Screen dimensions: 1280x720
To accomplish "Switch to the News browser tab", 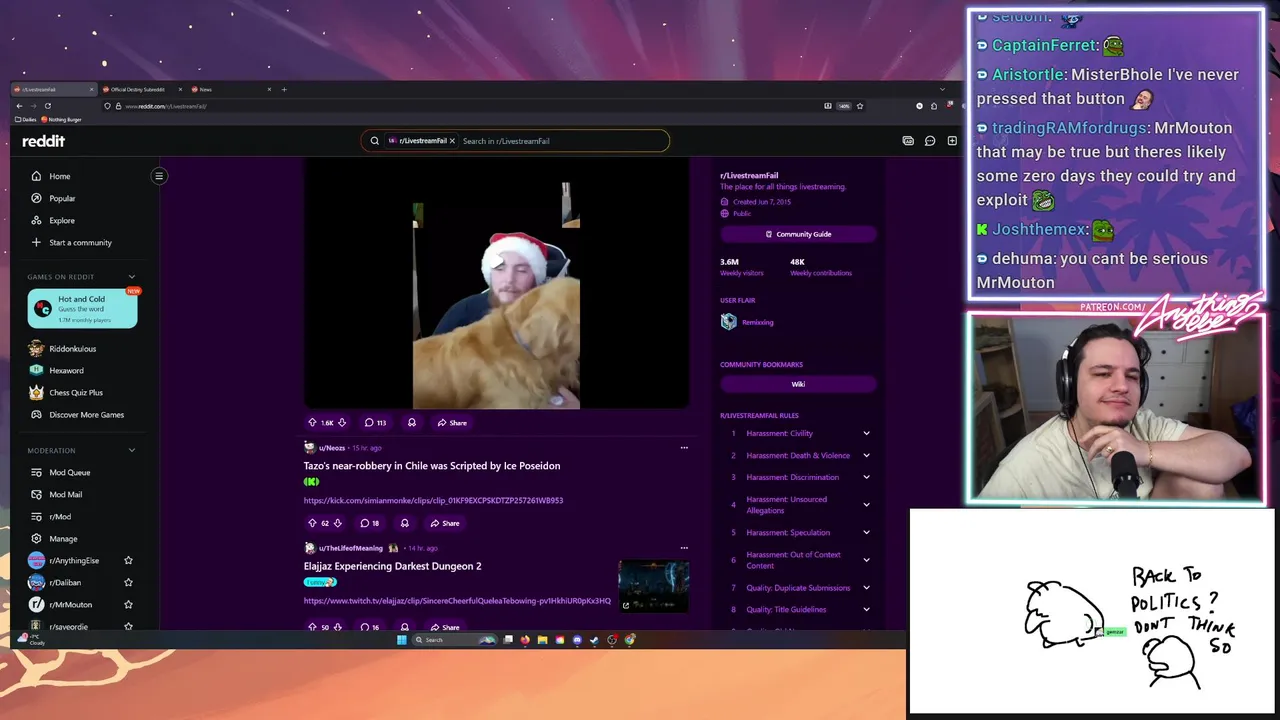I will click(230, 90).
